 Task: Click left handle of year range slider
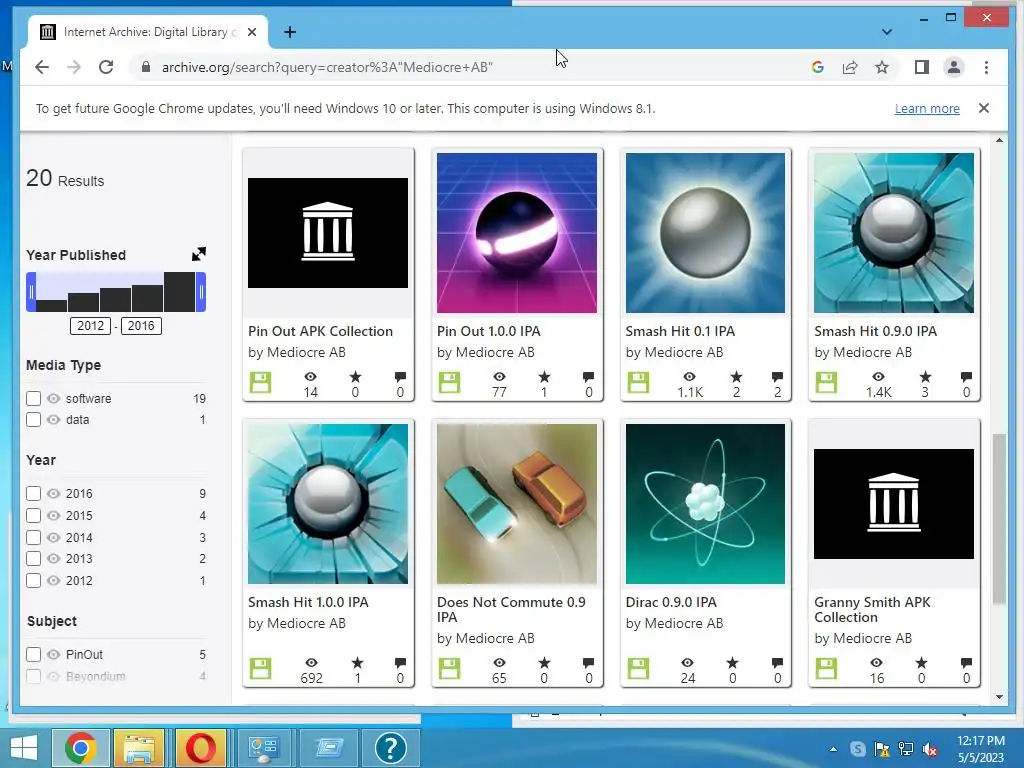(31, 292)
